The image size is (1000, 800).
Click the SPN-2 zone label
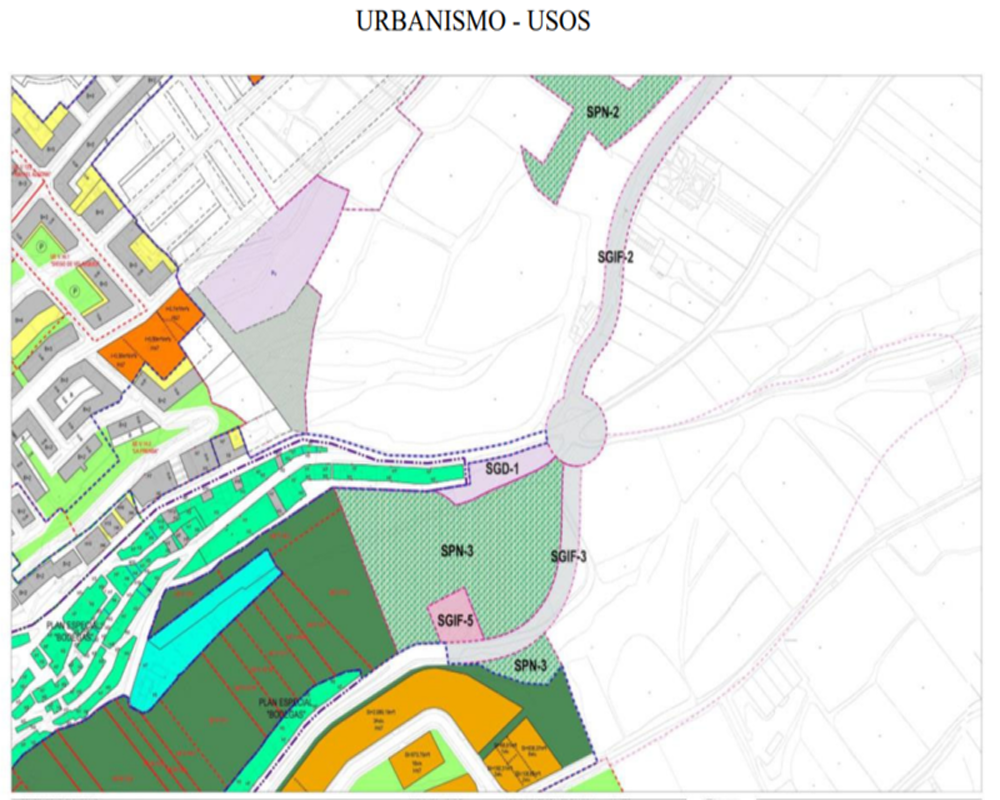pyautogui.click(x=603, y=112)
